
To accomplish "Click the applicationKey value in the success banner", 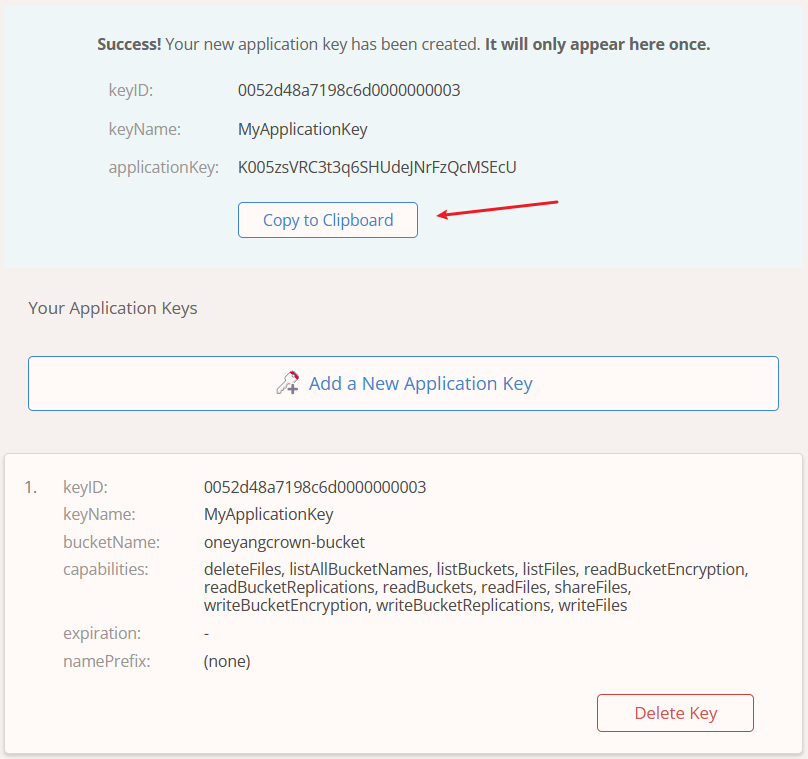I will point(377,167).
